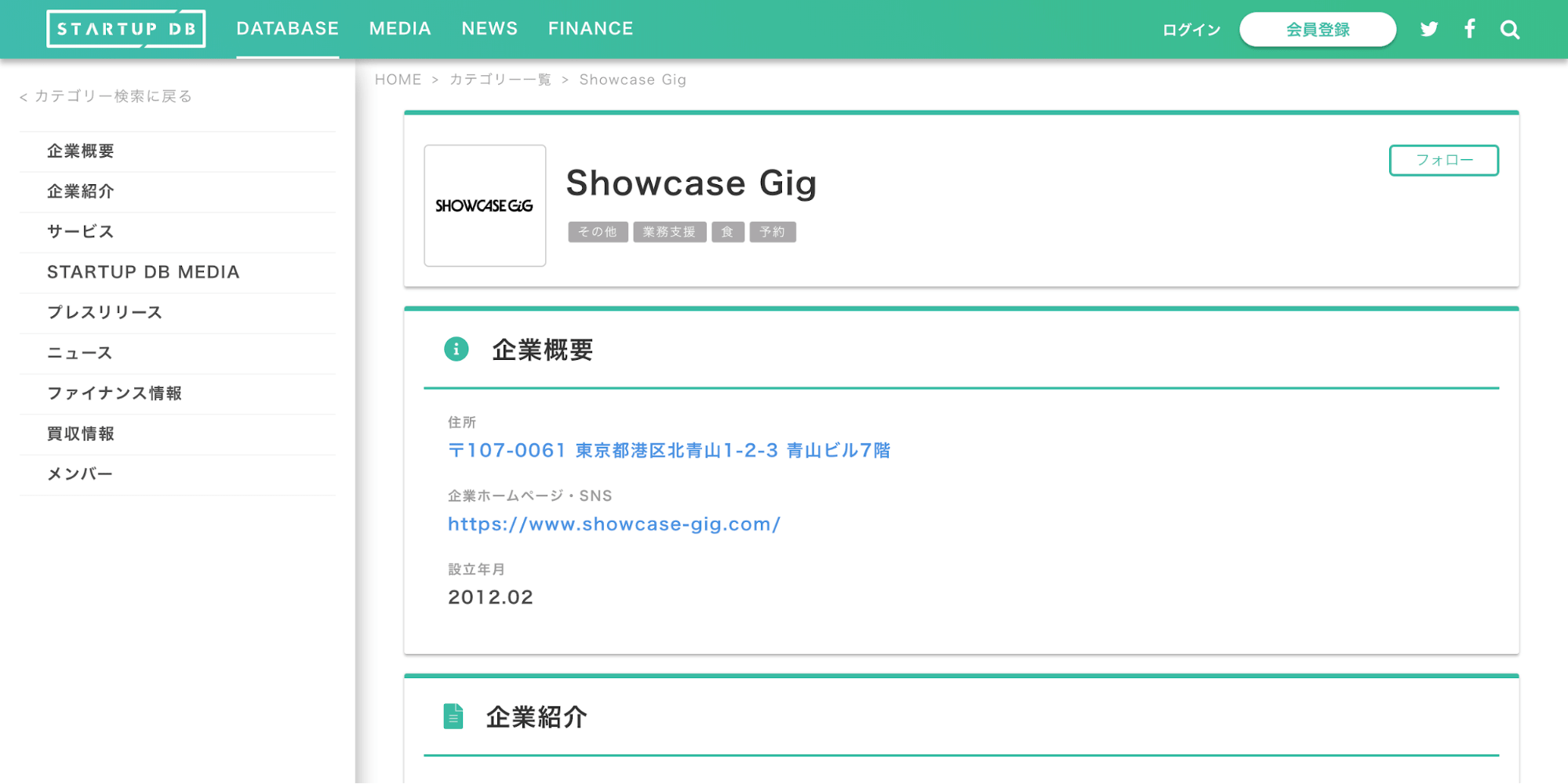Select 企業概要 in the sidebar
This screenshot has height=784, width=1568.
point(177,151)
